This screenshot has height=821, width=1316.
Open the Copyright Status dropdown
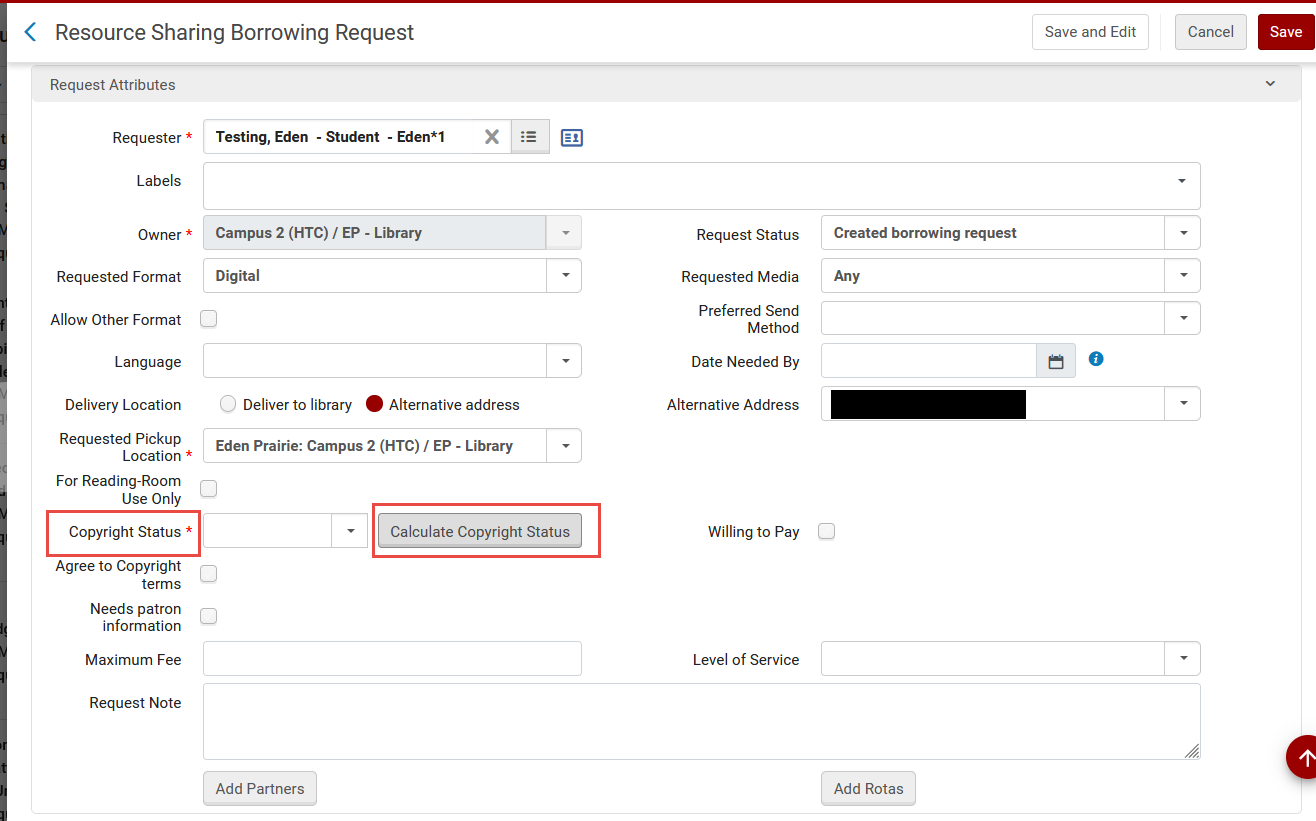pyautogui.click(x=350, y=531)
